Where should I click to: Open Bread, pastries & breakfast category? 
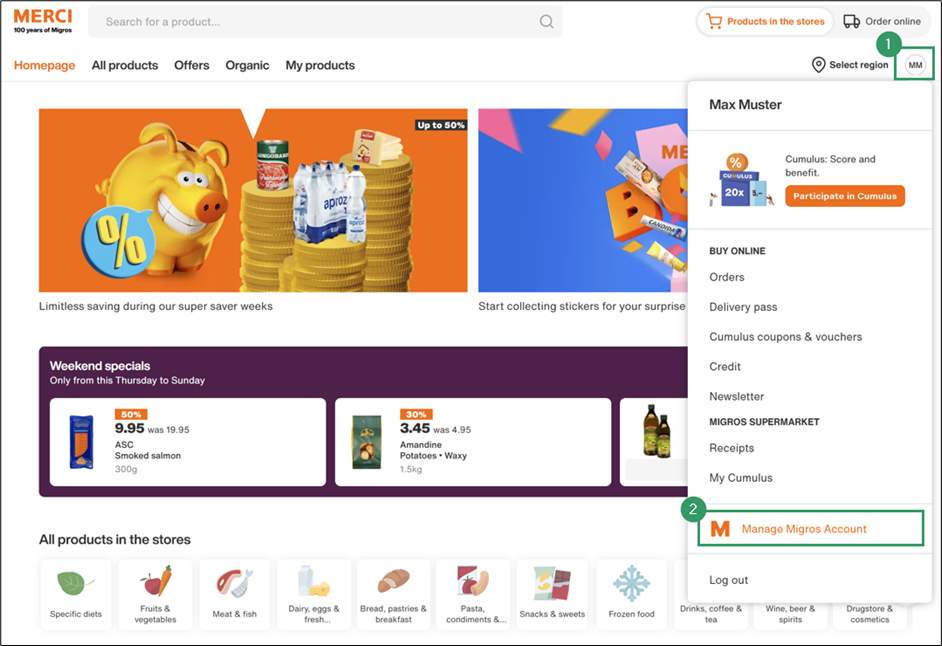[394, 594]
